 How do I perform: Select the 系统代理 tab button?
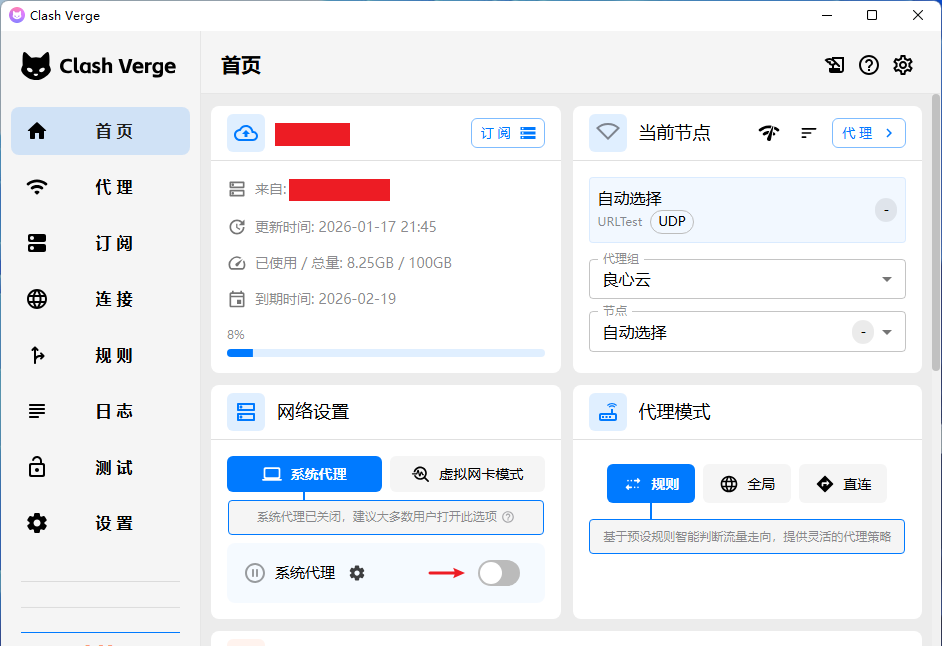pyautogui.click(x=304, y=474)
